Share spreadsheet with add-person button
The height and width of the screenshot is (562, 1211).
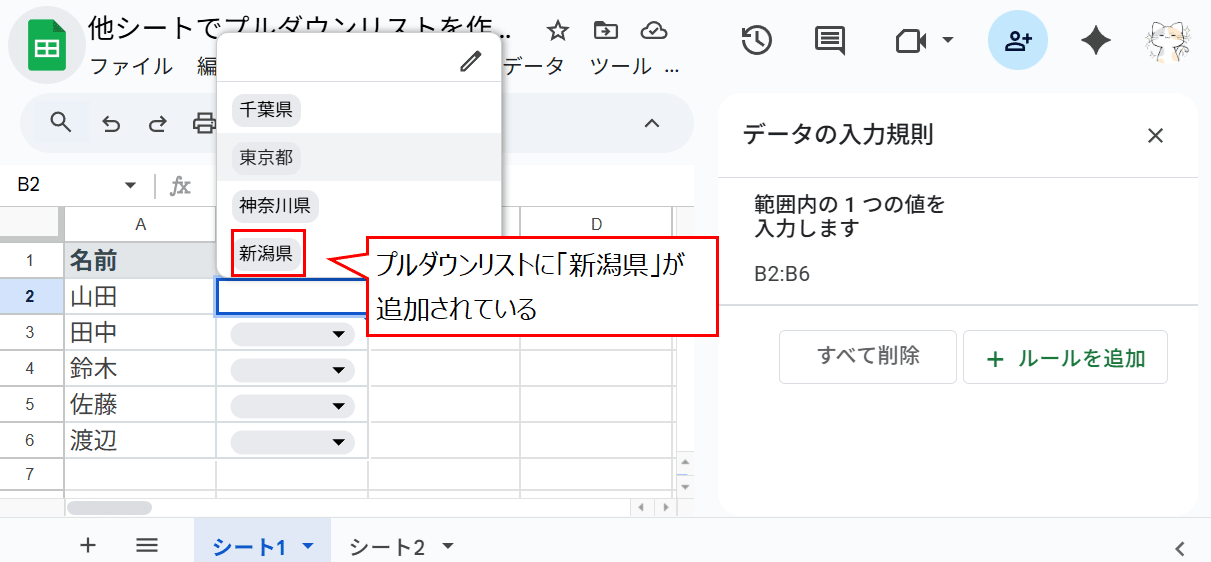(x=1018, y=41)
